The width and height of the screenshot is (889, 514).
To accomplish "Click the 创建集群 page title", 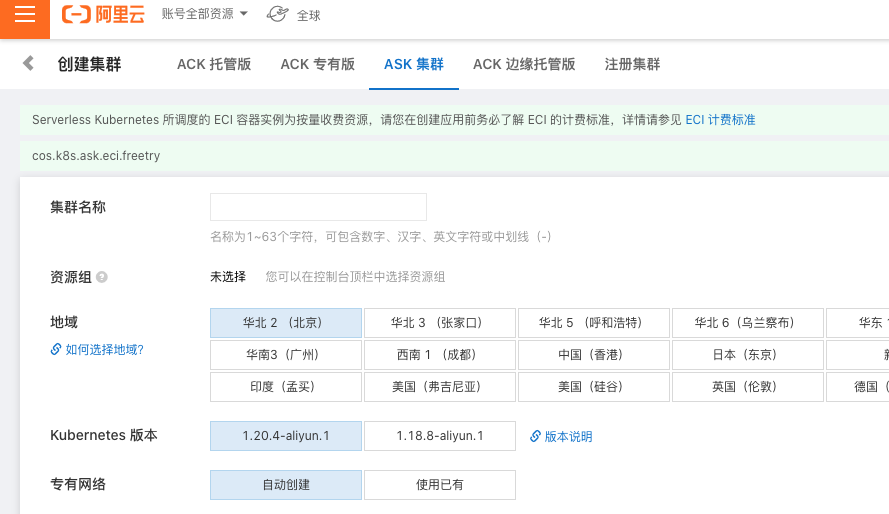I will coord(90,64).
